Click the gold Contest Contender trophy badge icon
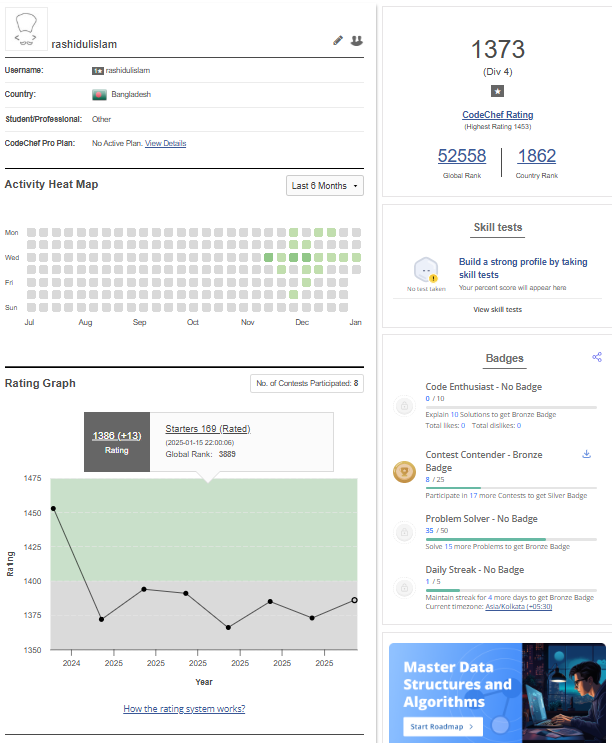The width and height of the screenshot is (612, 743). click(405, 472)
